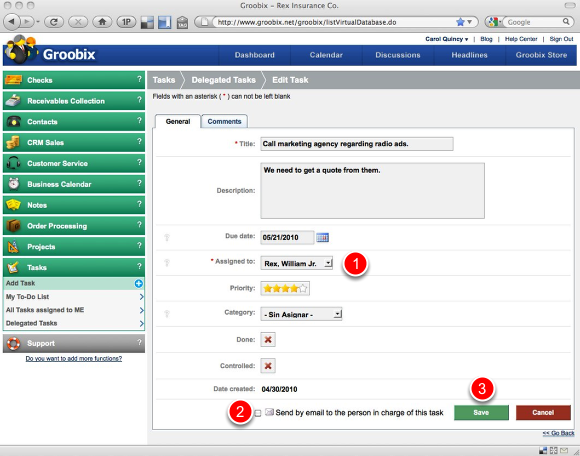Open Dashboard in top navigation
580x456 pixels.
click(254, 55)
